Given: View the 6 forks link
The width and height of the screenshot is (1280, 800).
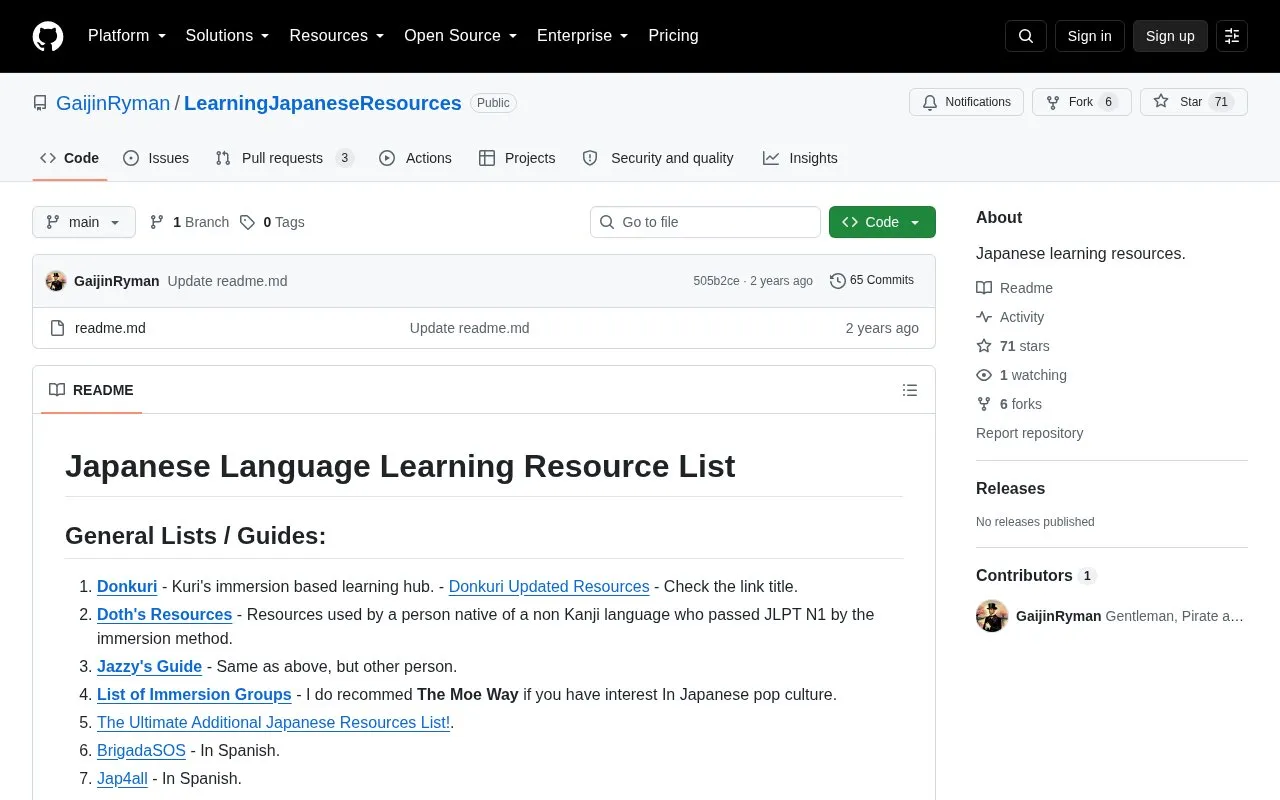Looking at the screenshot, I should 1009,404.
